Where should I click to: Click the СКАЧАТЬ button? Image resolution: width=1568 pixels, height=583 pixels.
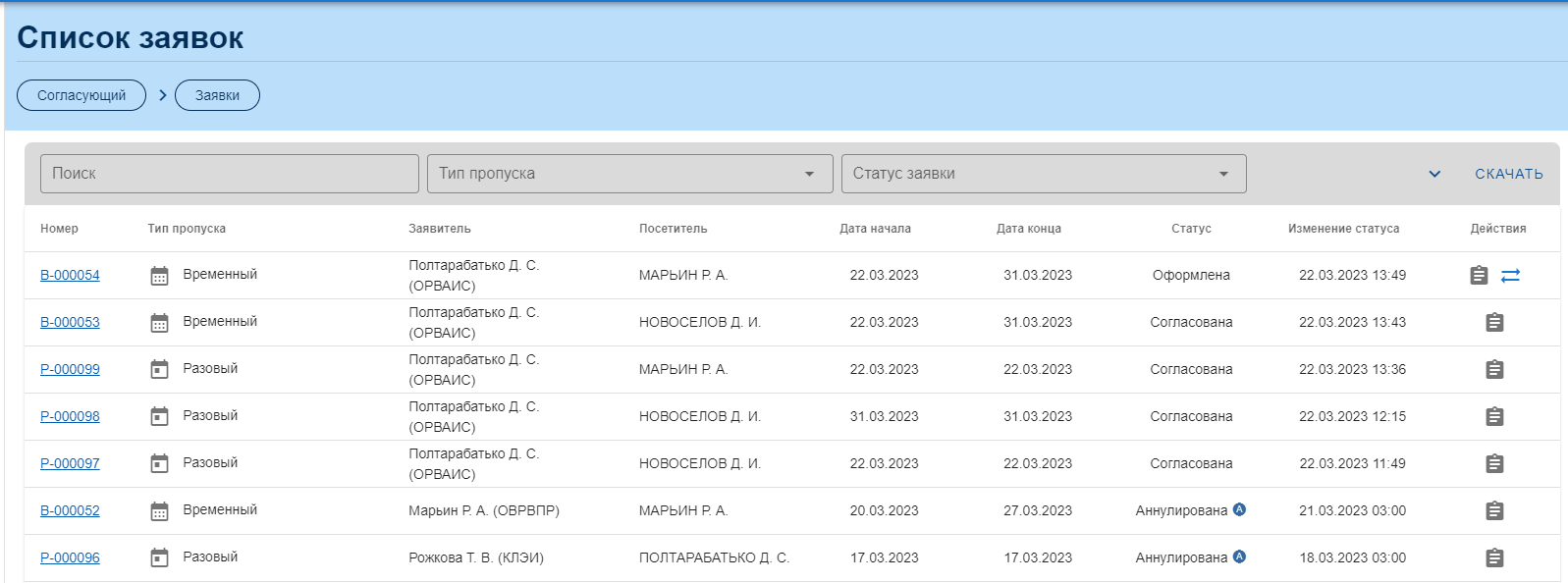(1509, 174)
